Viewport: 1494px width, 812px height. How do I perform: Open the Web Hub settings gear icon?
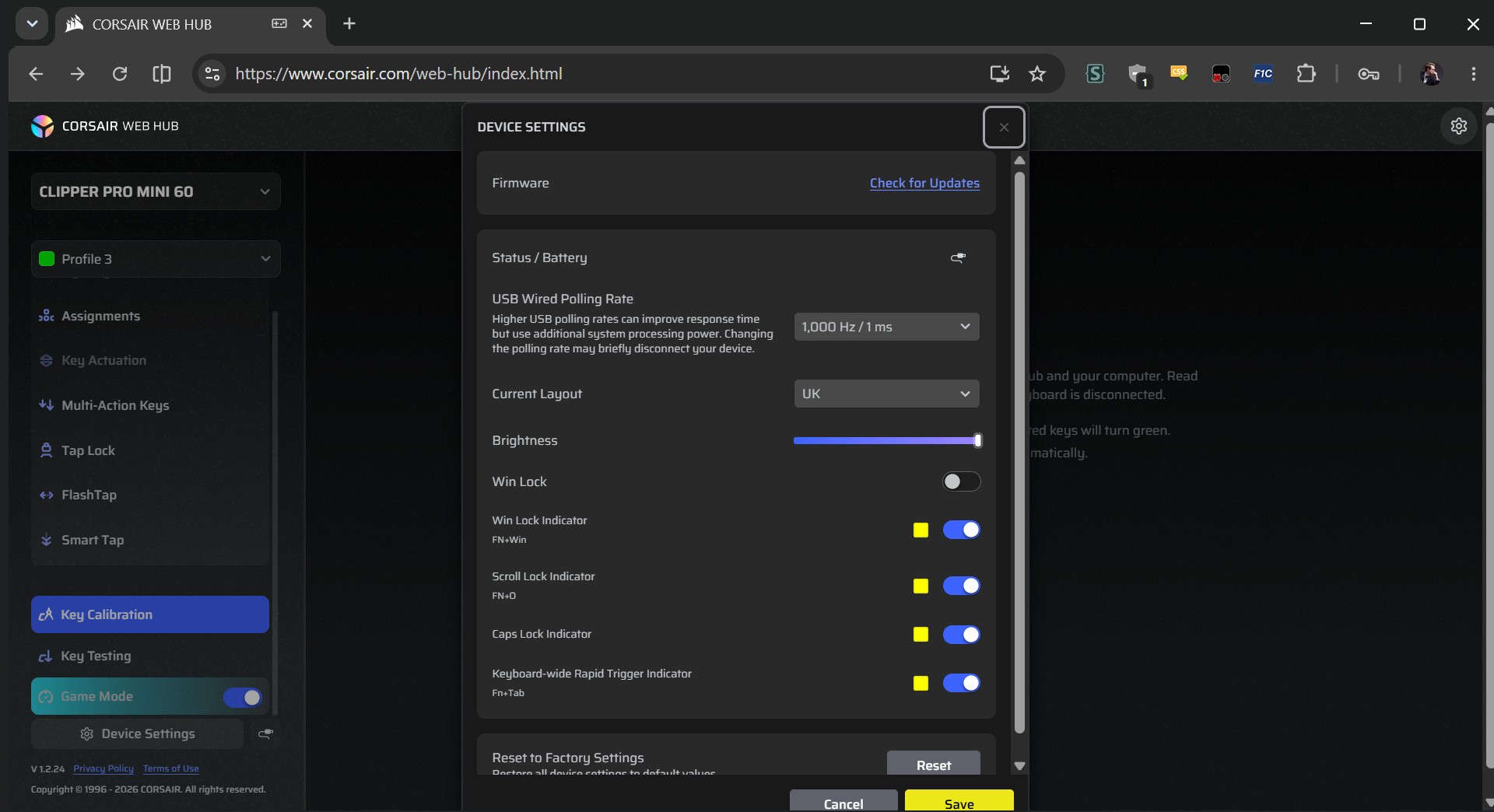1459,126
